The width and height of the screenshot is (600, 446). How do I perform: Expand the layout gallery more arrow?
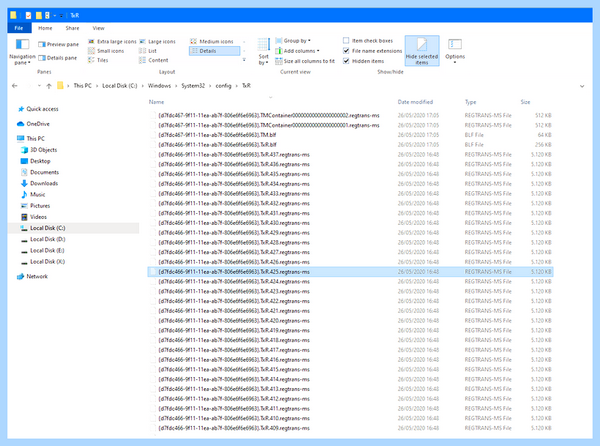(x=244, y=60)
